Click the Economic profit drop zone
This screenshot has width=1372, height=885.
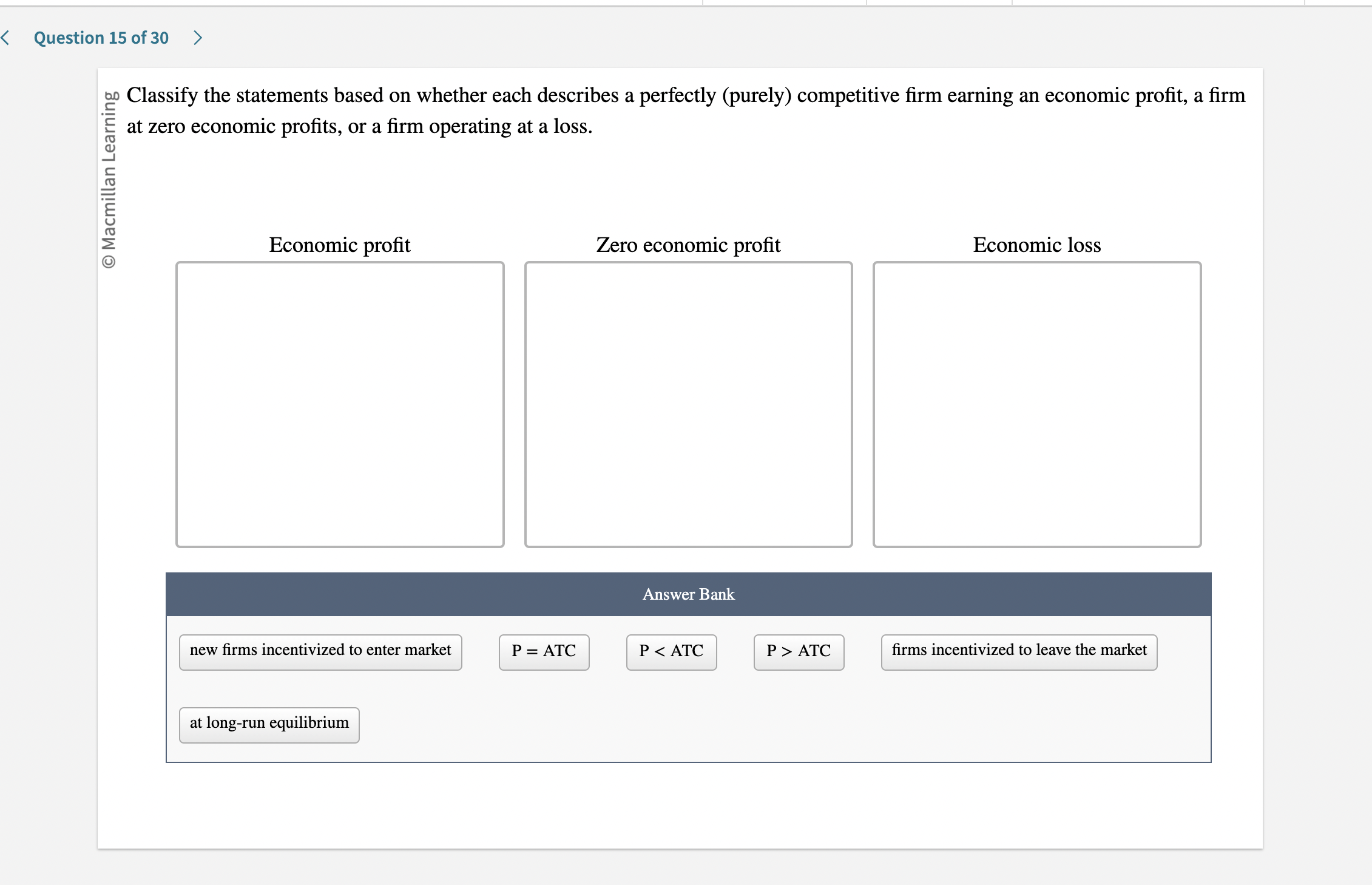340,404
